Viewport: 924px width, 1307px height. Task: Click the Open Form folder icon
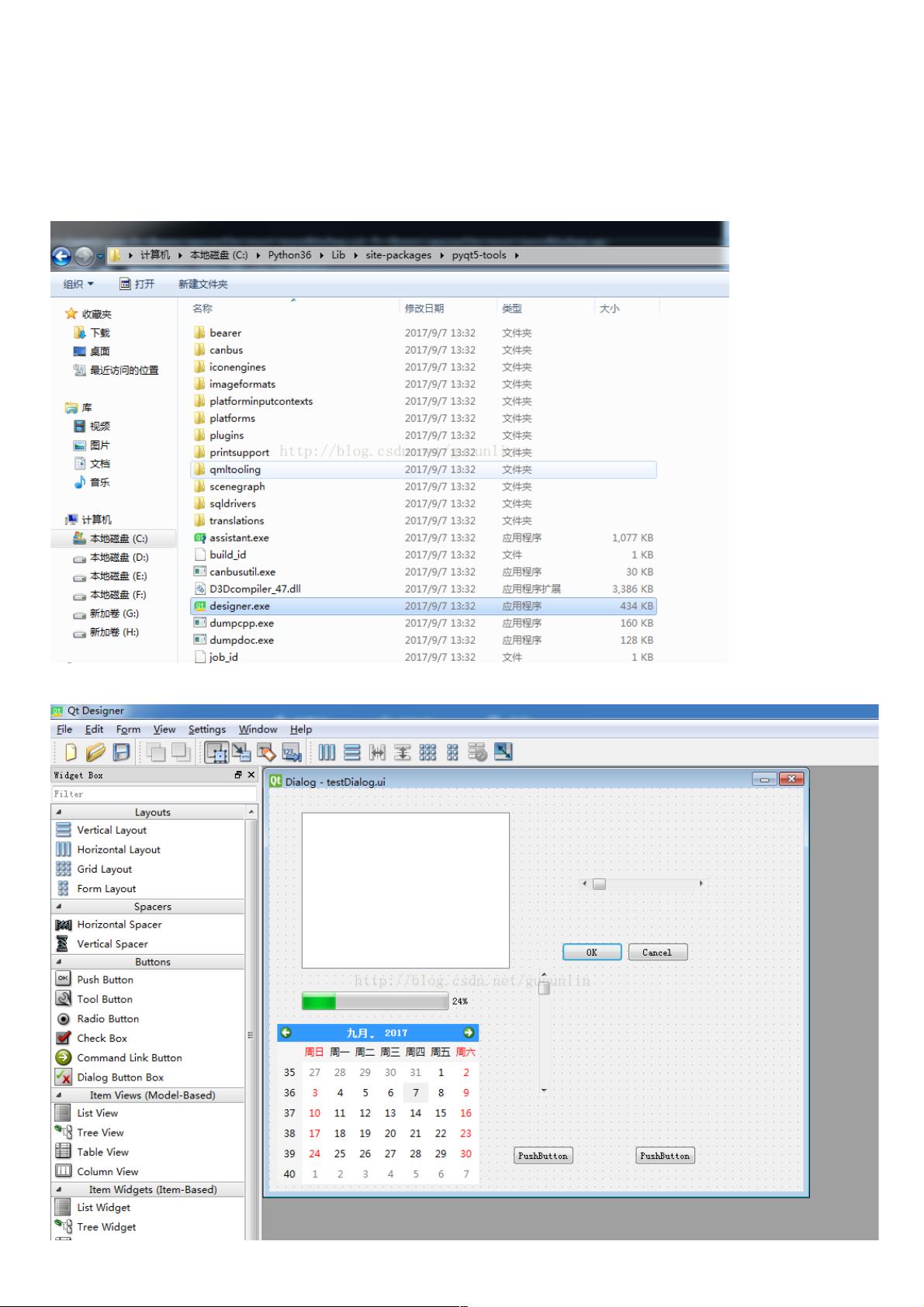pyautogui.click(x=95, y=752)
